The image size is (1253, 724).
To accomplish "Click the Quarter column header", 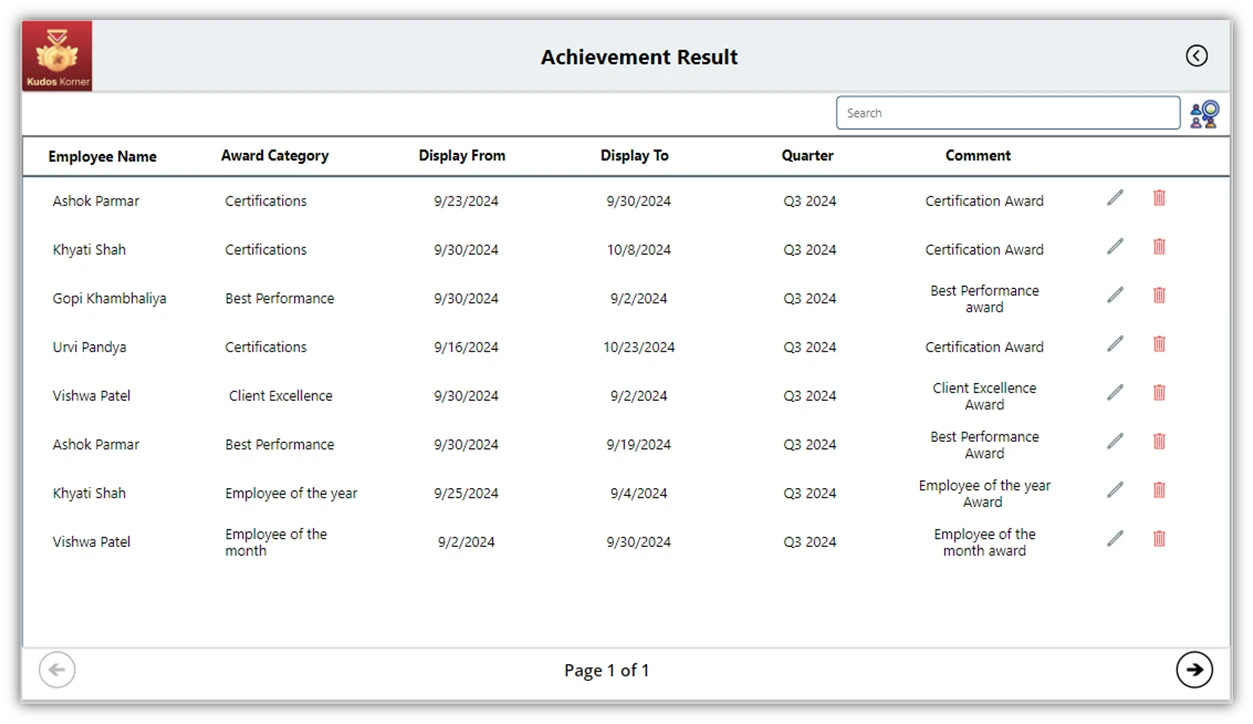I will point(807,156).
